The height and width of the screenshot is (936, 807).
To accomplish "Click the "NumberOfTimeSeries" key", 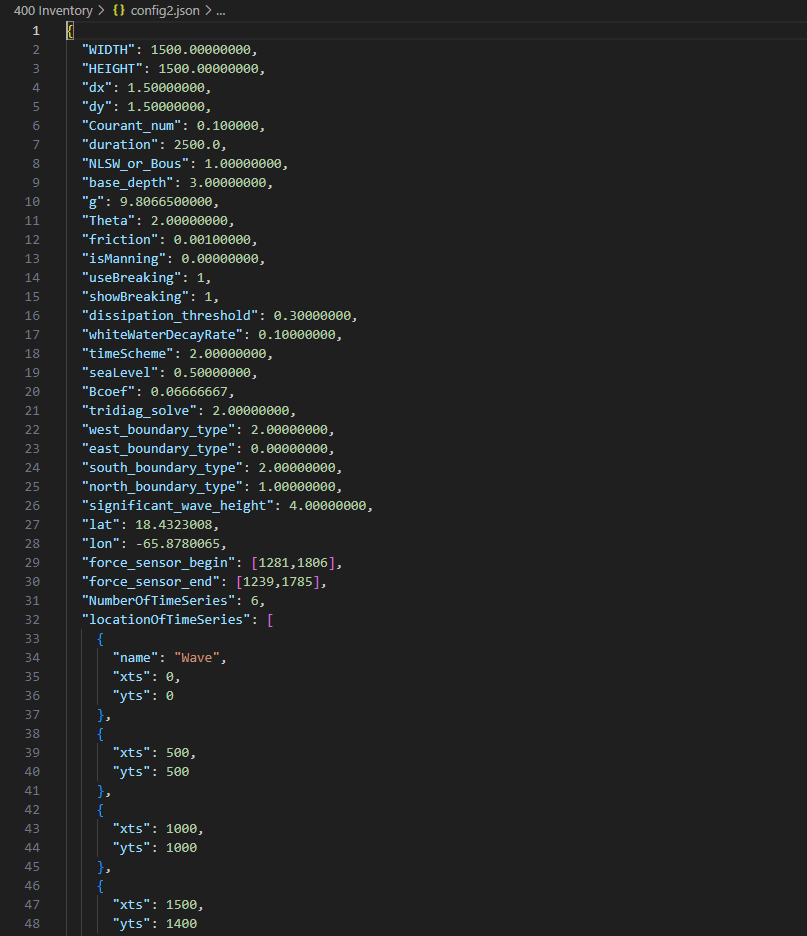I will [x=158, y=601].
